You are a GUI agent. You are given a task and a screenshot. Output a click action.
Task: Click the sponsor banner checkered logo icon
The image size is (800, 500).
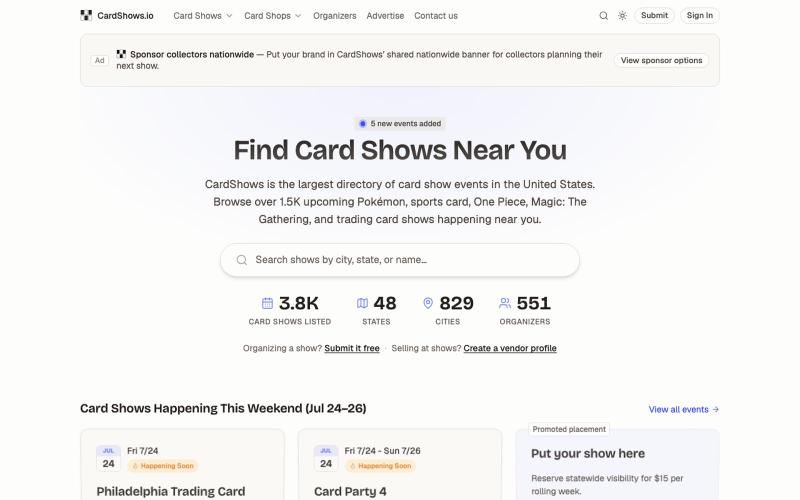coord(121,54)
